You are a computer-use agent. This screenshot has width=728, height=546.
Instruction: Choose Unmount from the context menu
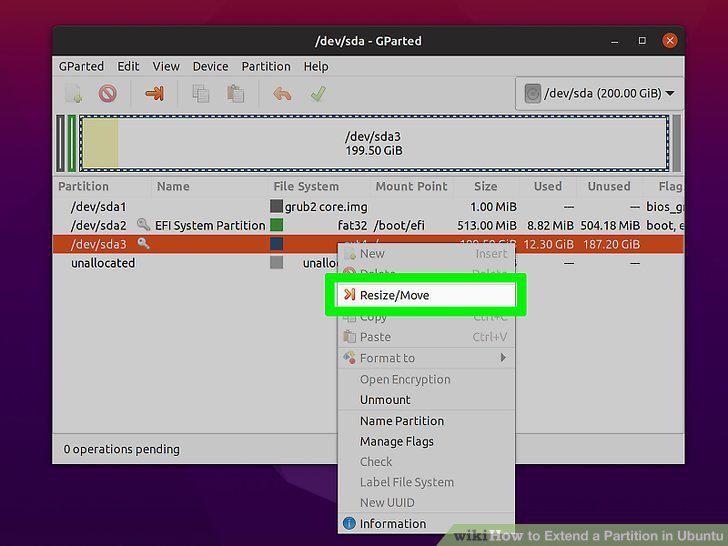[x=426, y=400]
